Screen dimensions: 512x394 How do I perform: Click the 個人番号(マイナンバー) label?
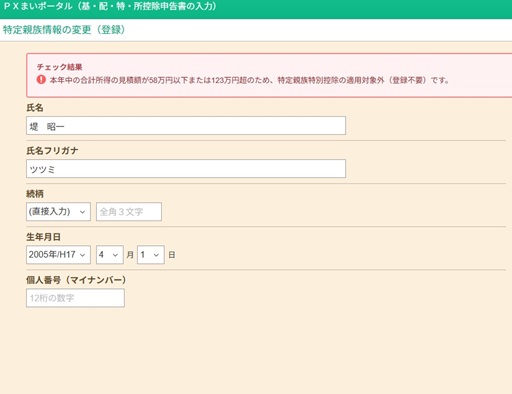(x=76, y=280)
